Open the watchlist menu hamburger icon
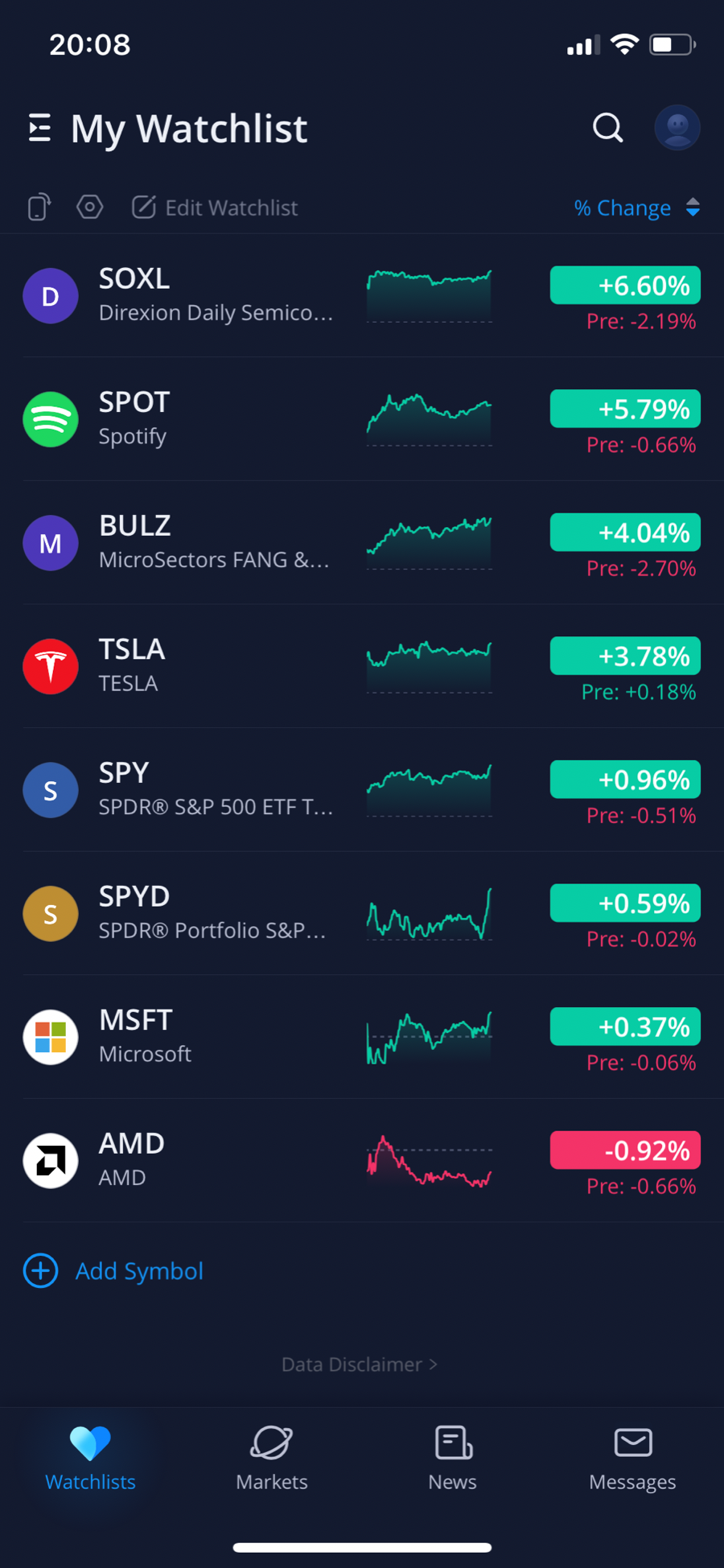Screen dimensions: 724x1568 [39, 128]
